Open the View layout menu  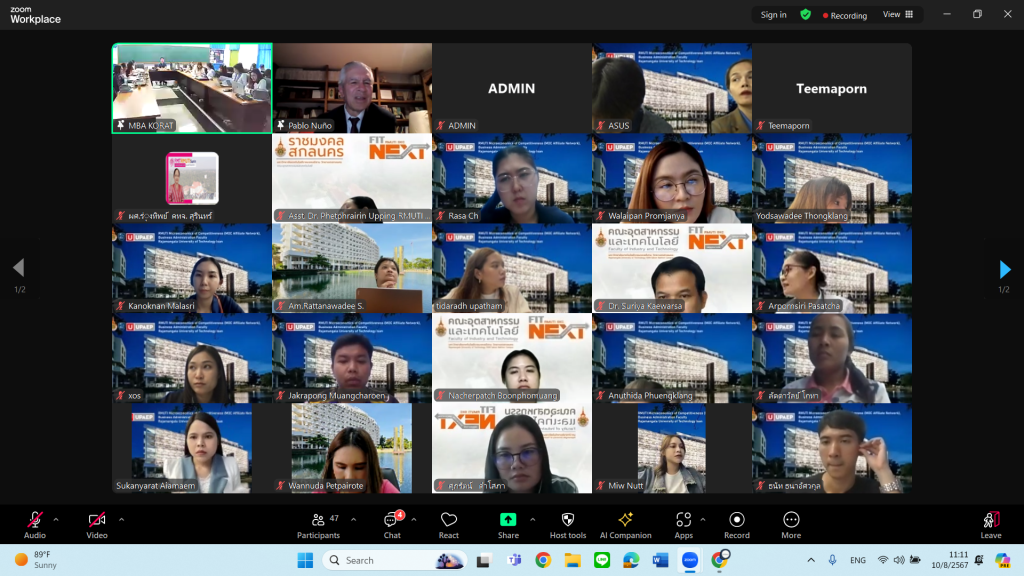coord(897,15)
